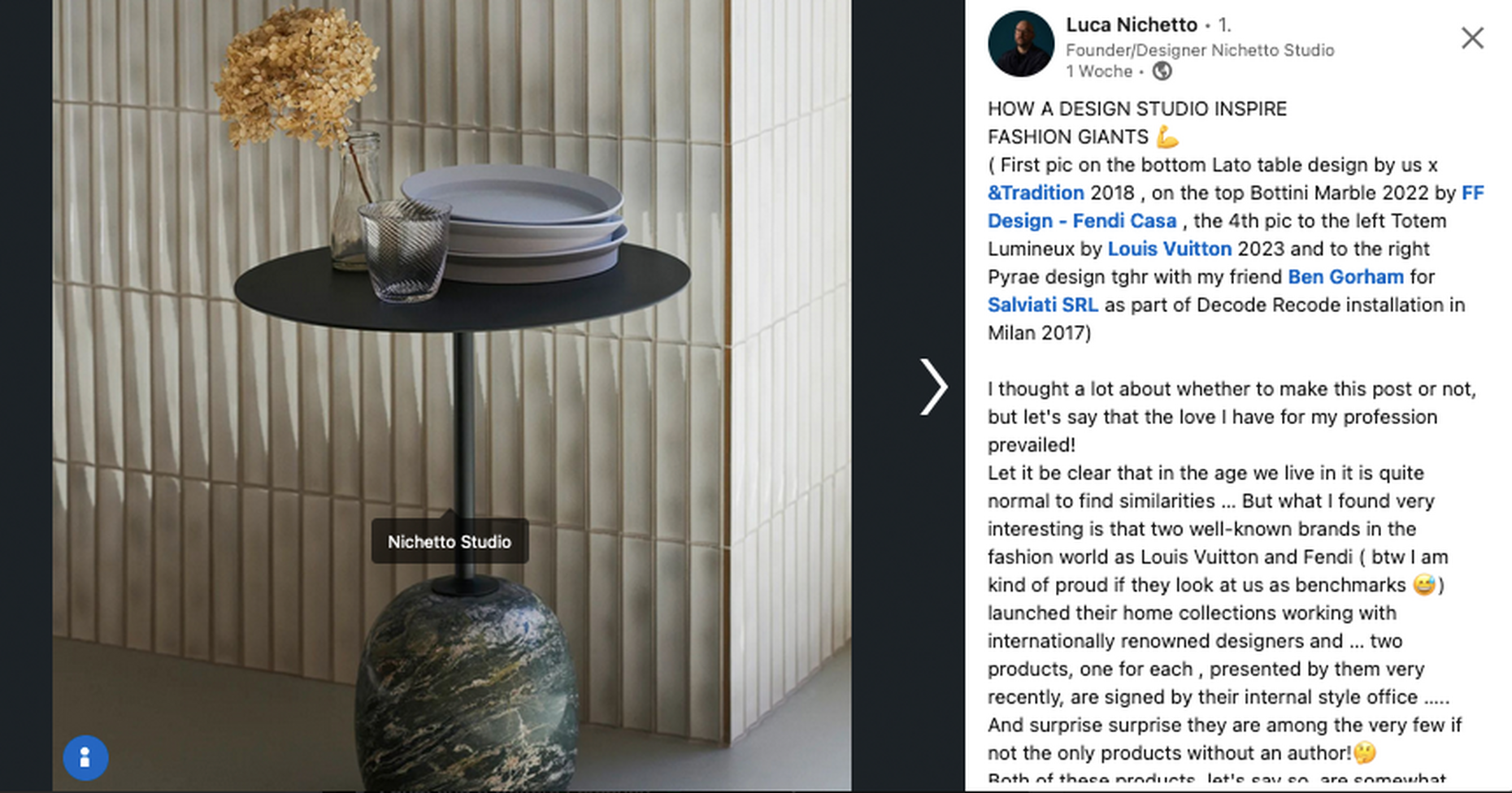Open the &Tradition company link
Screen dimensions: 1512x793
pyautogui.click(x=1036, y=193)
